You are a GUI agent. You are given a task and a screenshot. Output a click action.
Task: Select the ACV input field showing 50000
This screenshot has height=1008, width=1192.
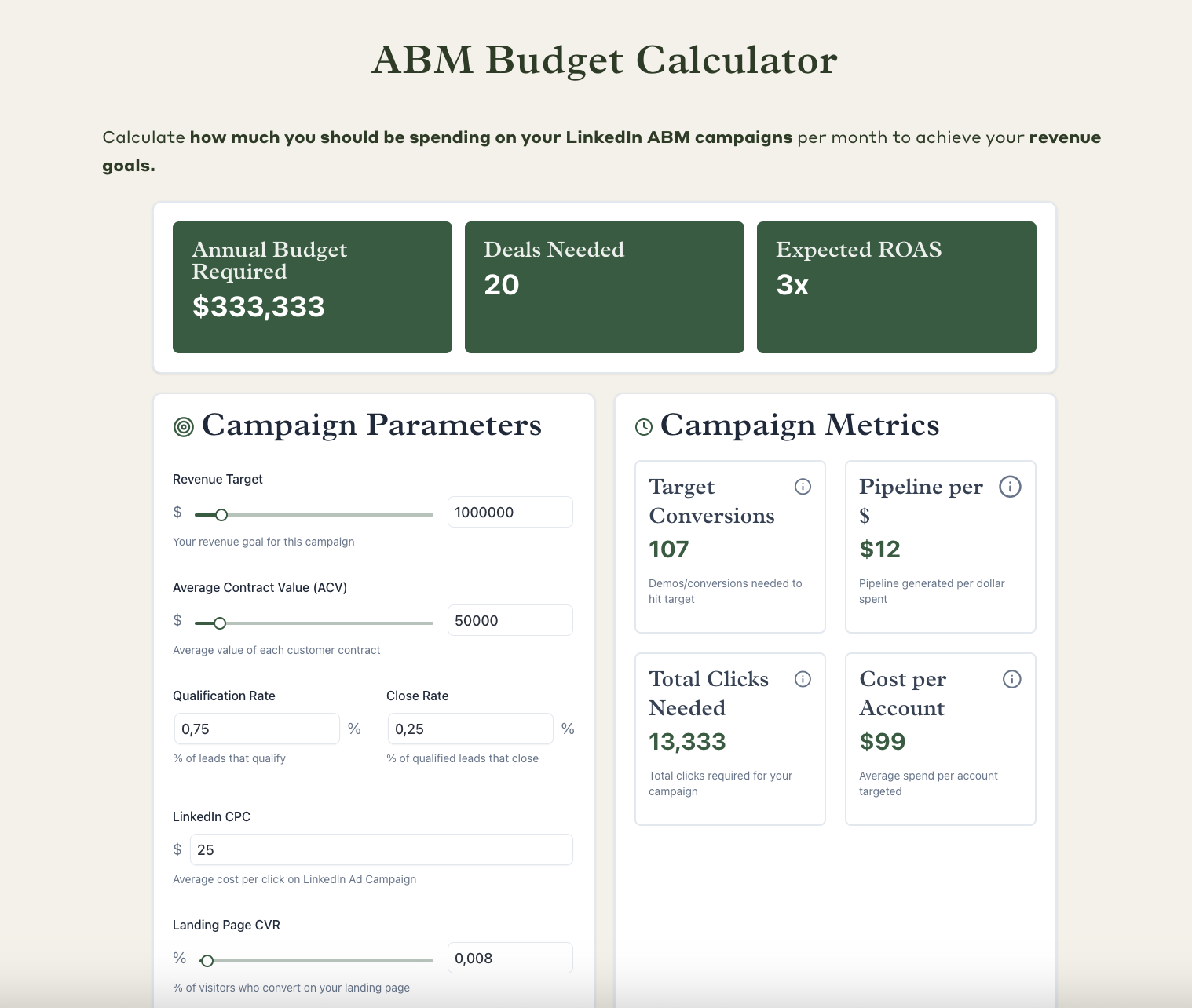(x=510, y=620)
